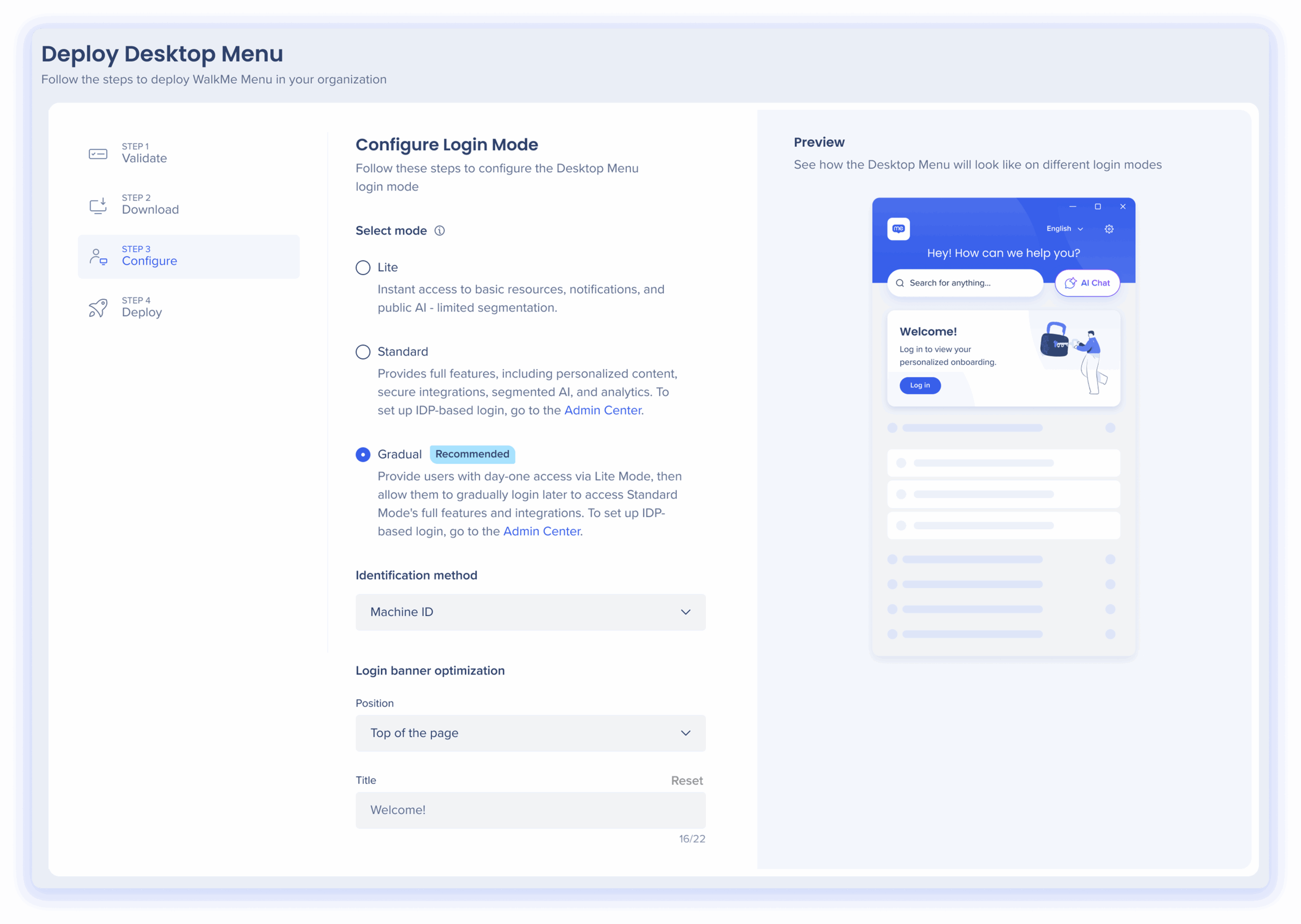This screenshot has width=1301, height=924.
Task: Click the WalkMe logo in preview
Action: [x=898, y=229]
